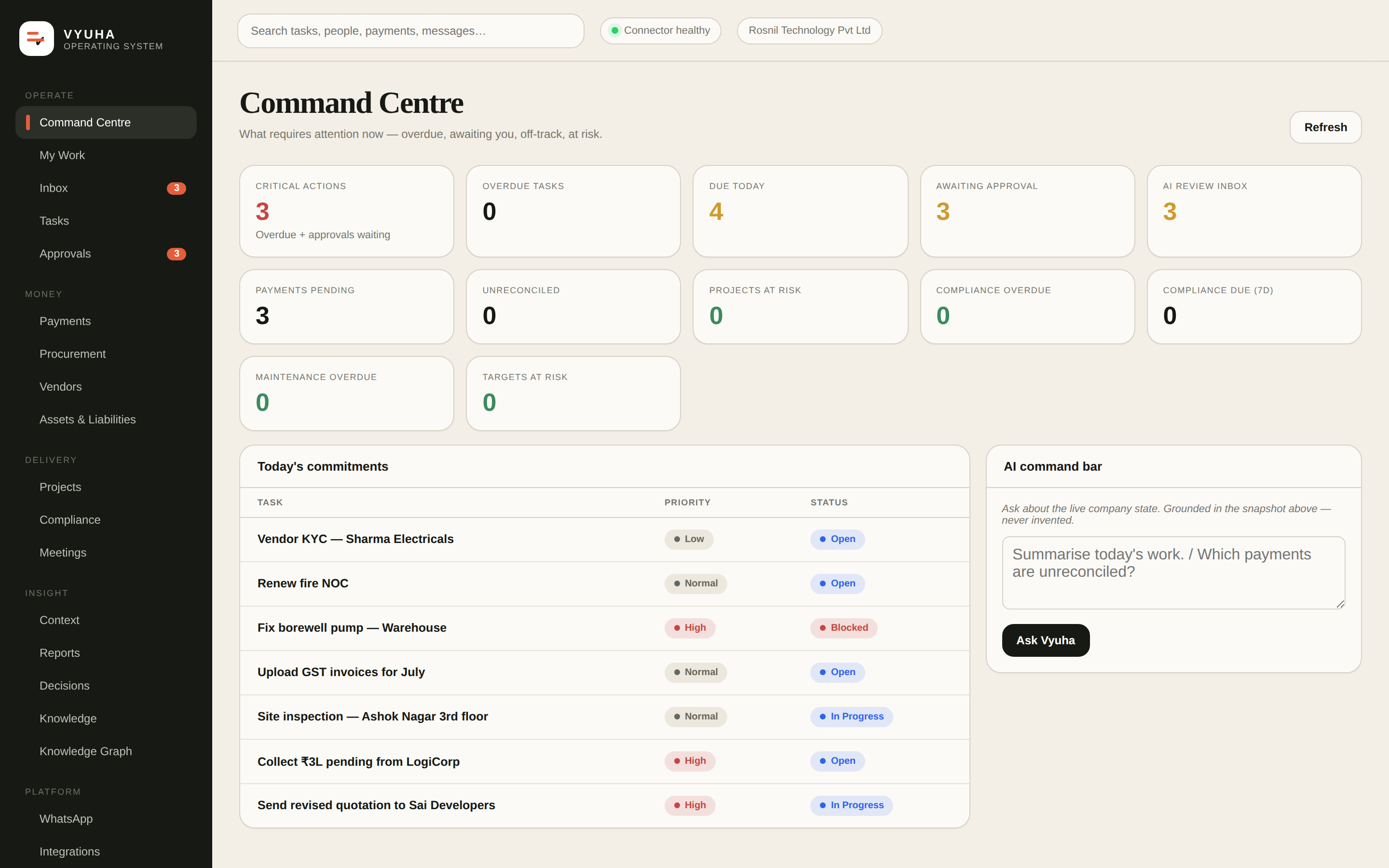Open Integrations page
Image resolution: width=1389 pixels, height=868 pixels.
click(106, 852)
